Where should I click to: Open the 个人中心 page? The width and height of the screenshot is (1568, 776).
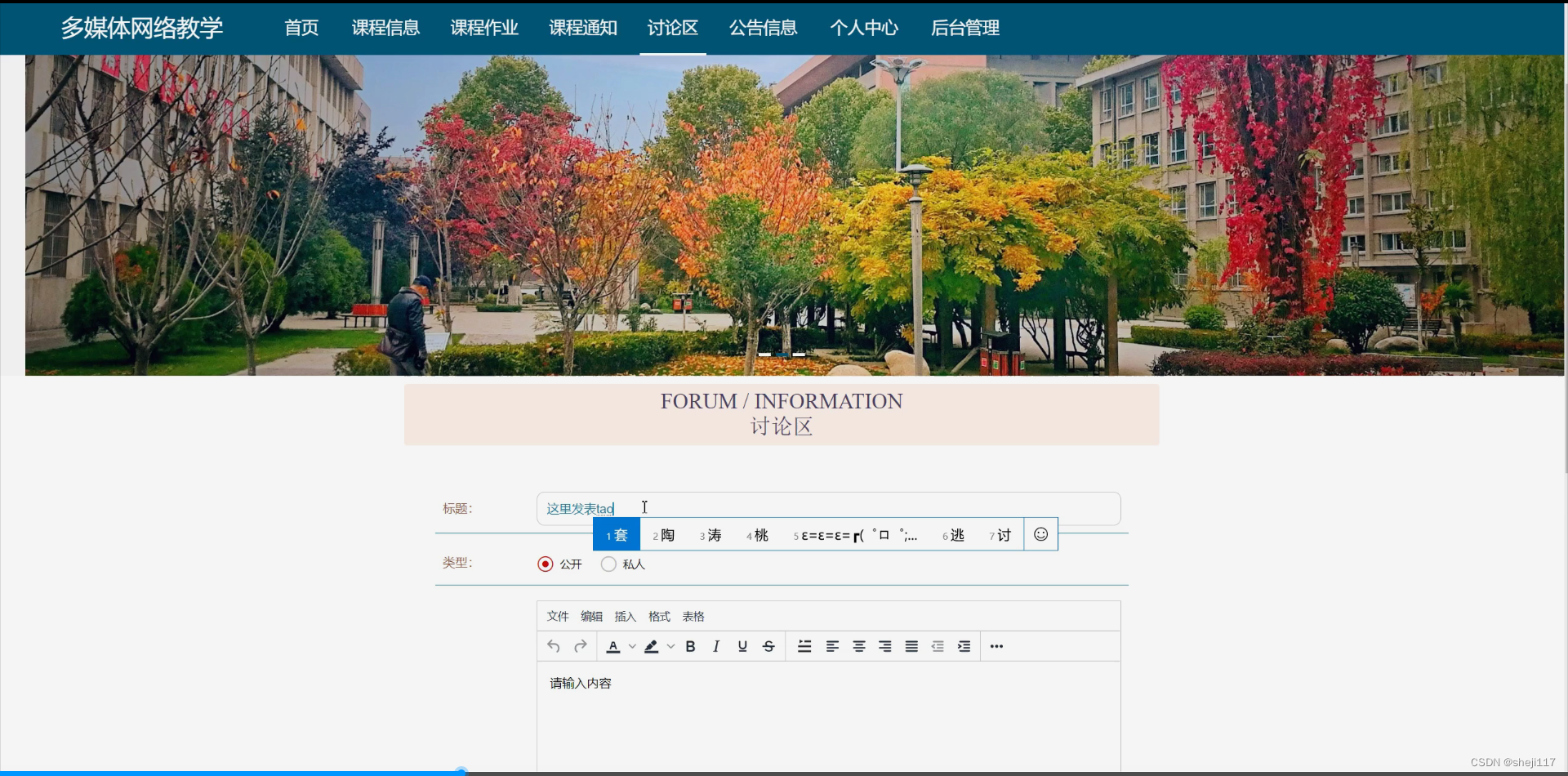click(x=863, y=28)
